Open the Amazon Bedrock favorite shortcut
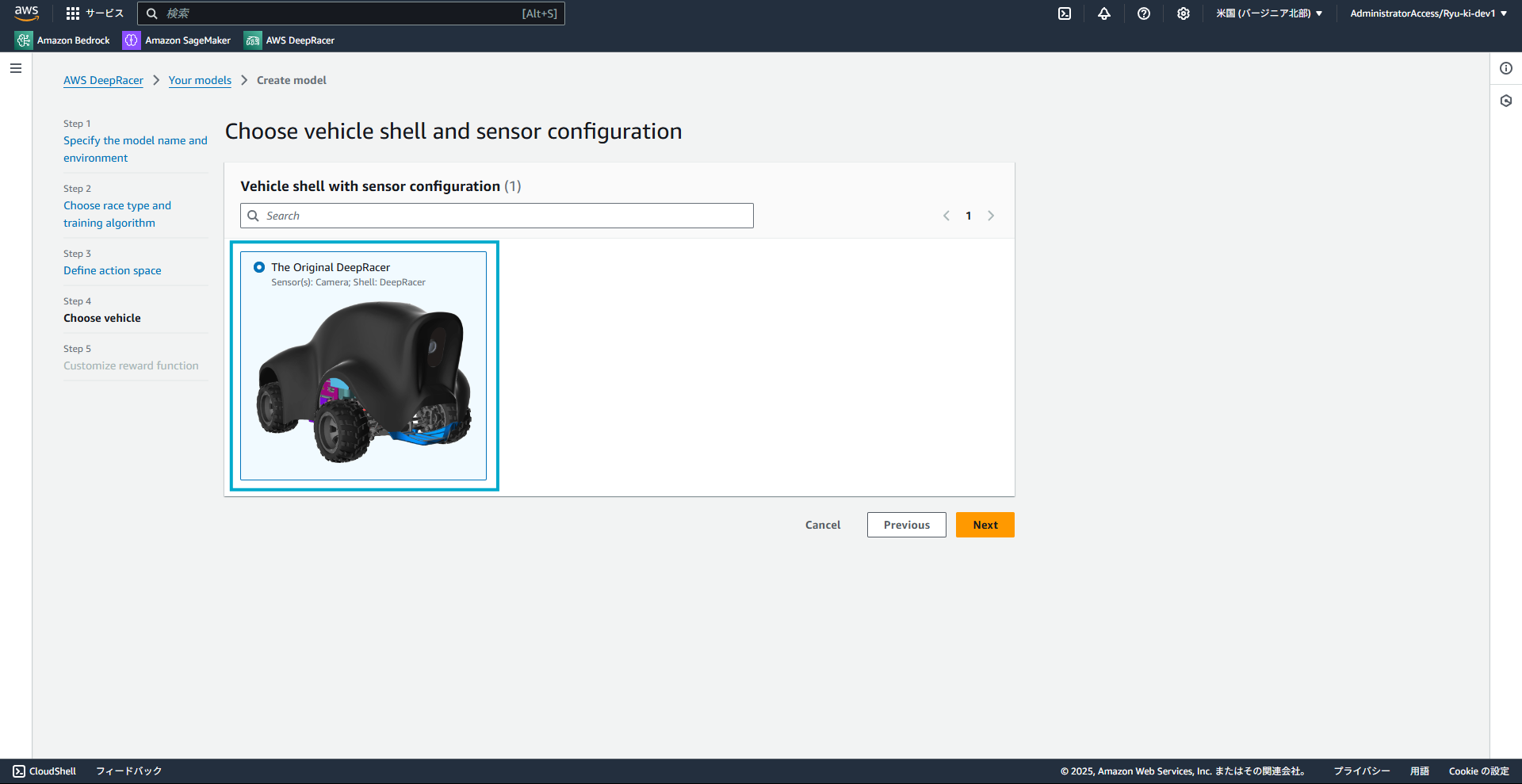Image resolution: width=1522 pixels, height=784 pixels. tap(63, 40)
